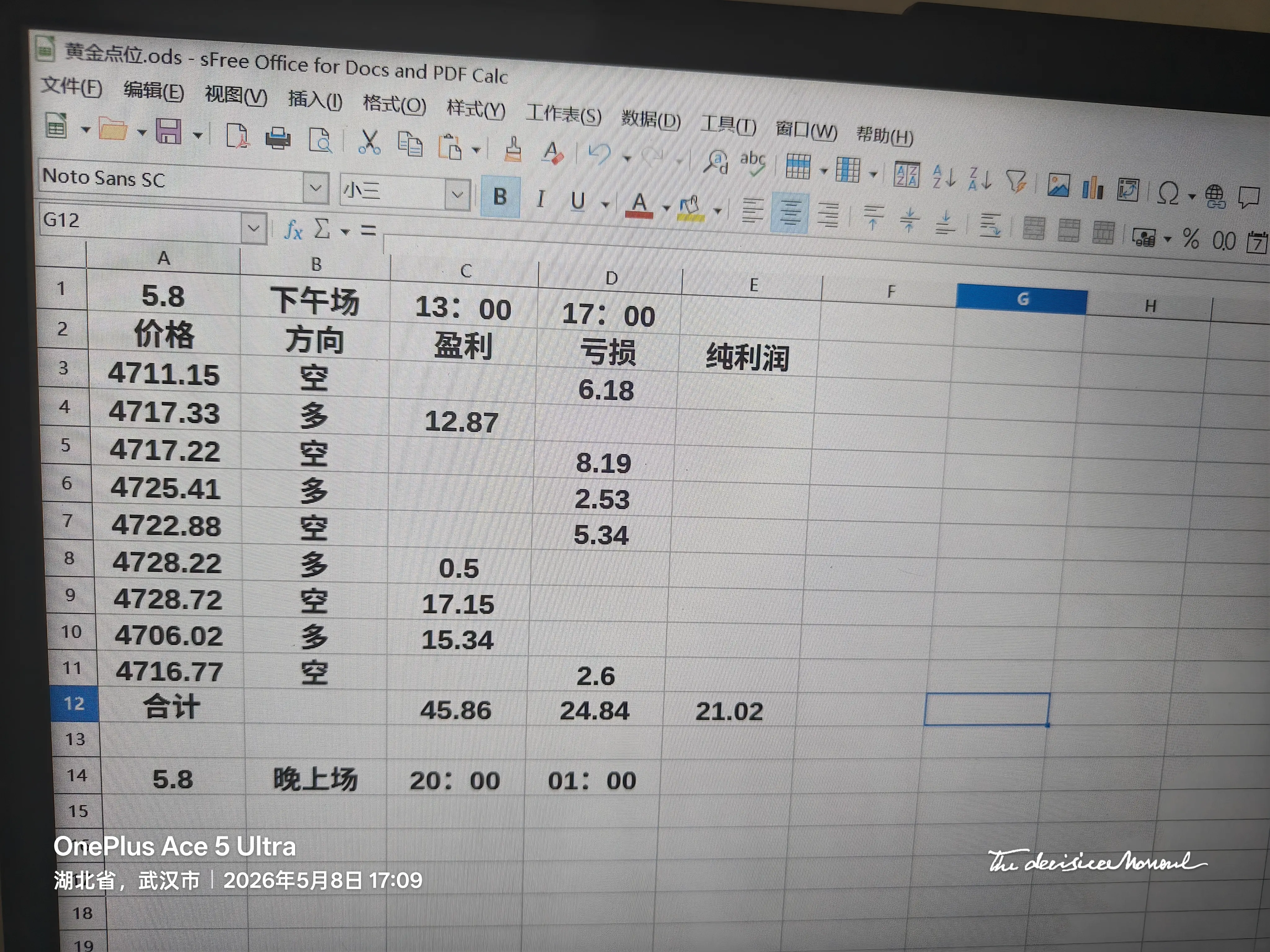Toggle left alignment

752,211
